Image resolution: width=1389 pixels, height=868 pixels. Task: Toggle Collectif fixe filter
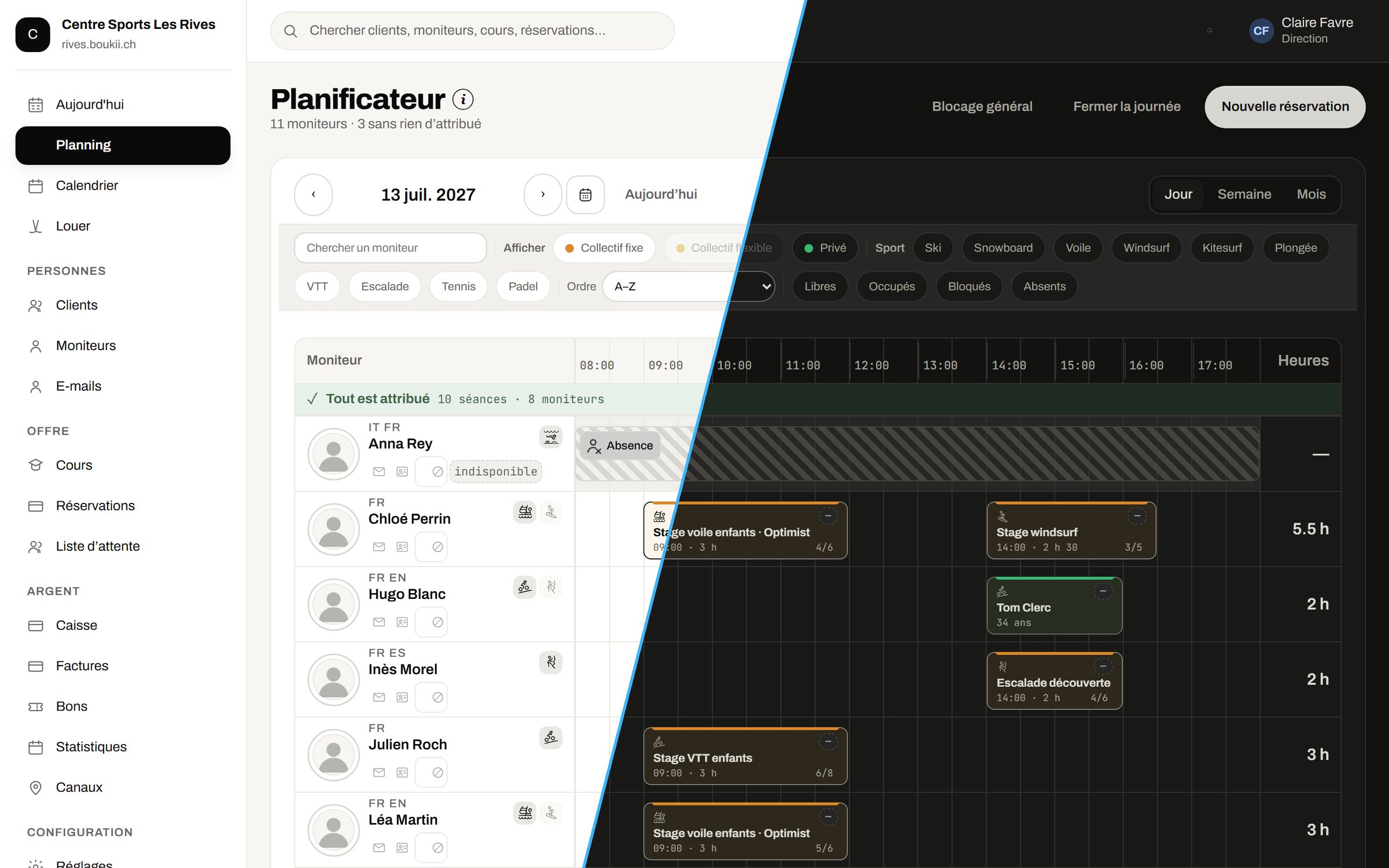coord(604,248)
